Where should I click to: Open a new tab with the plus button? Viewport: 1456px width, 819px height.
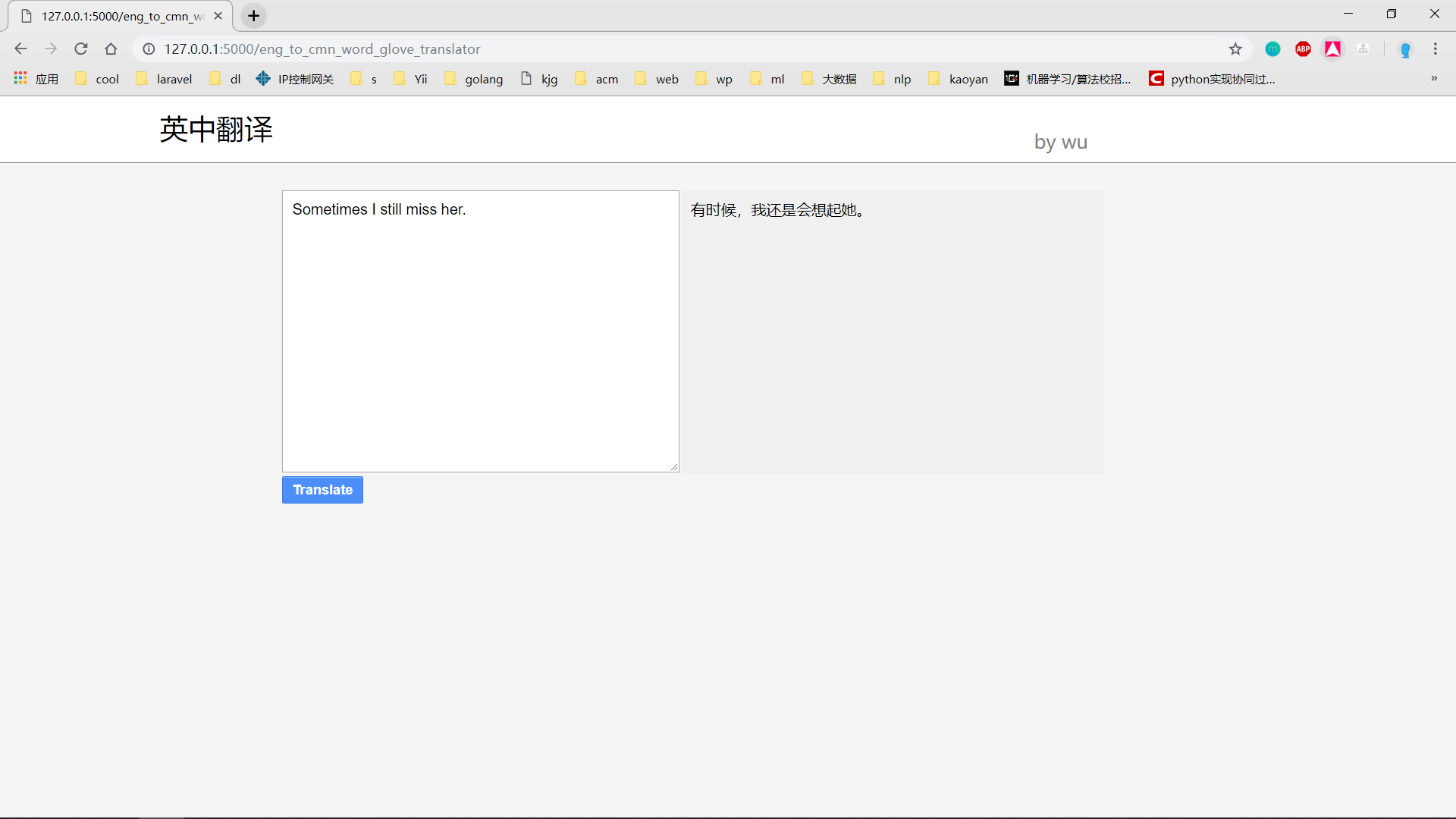tap(253, 16)
